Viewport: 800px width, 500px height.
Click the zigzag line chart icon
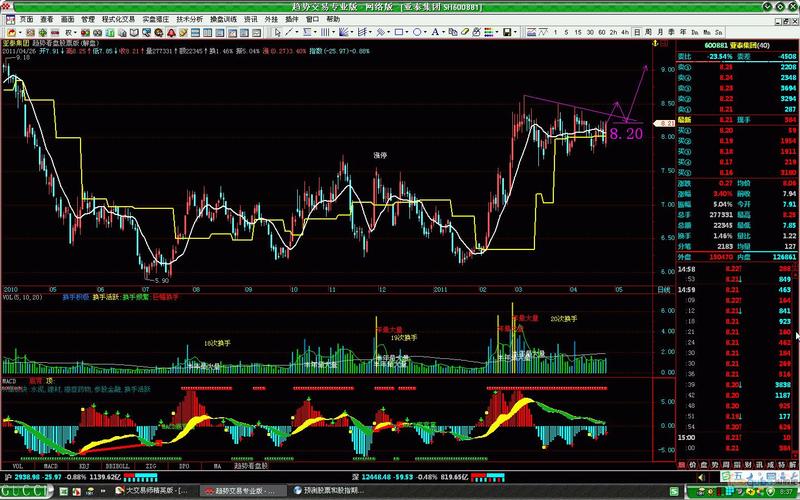point(543,32)
